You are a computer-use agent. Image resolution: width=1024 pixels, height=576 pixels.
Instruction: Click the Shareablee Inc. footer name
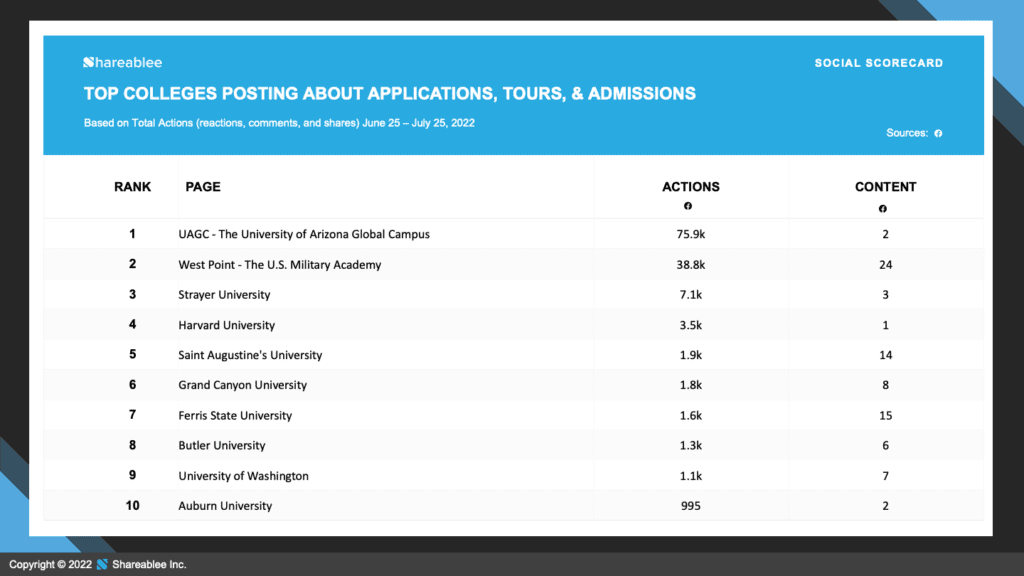pos(150,564)
